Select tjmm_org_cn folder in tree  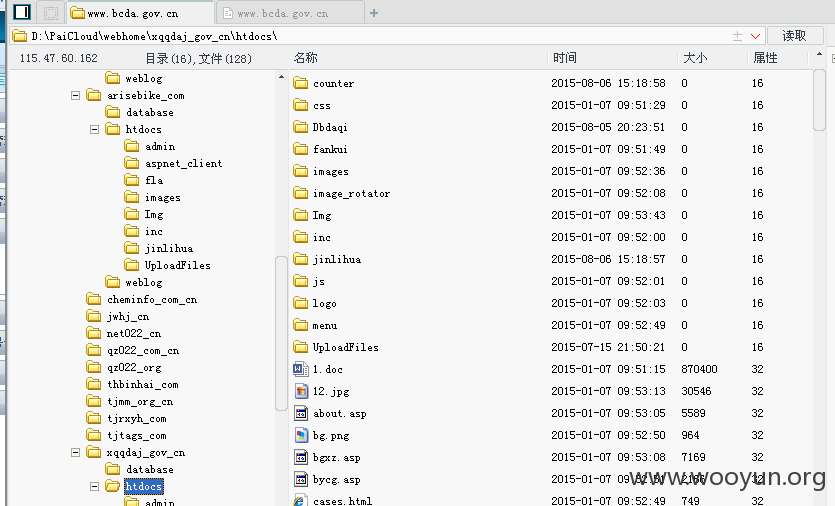point(140,402)
